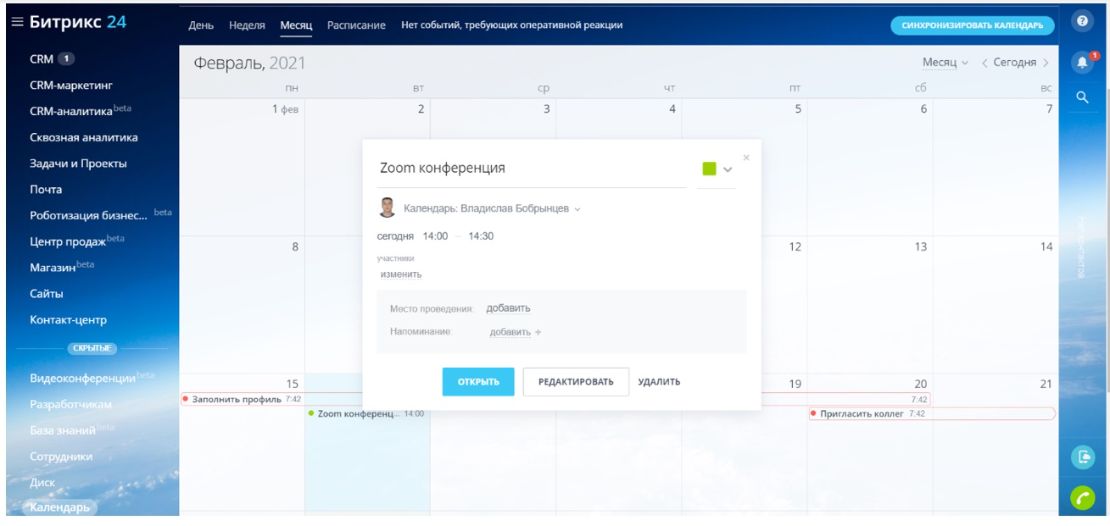The width and height of the screenshot is (1110, 526).
Task: Select the Месяц view tab
Action: tap(296, 25)
